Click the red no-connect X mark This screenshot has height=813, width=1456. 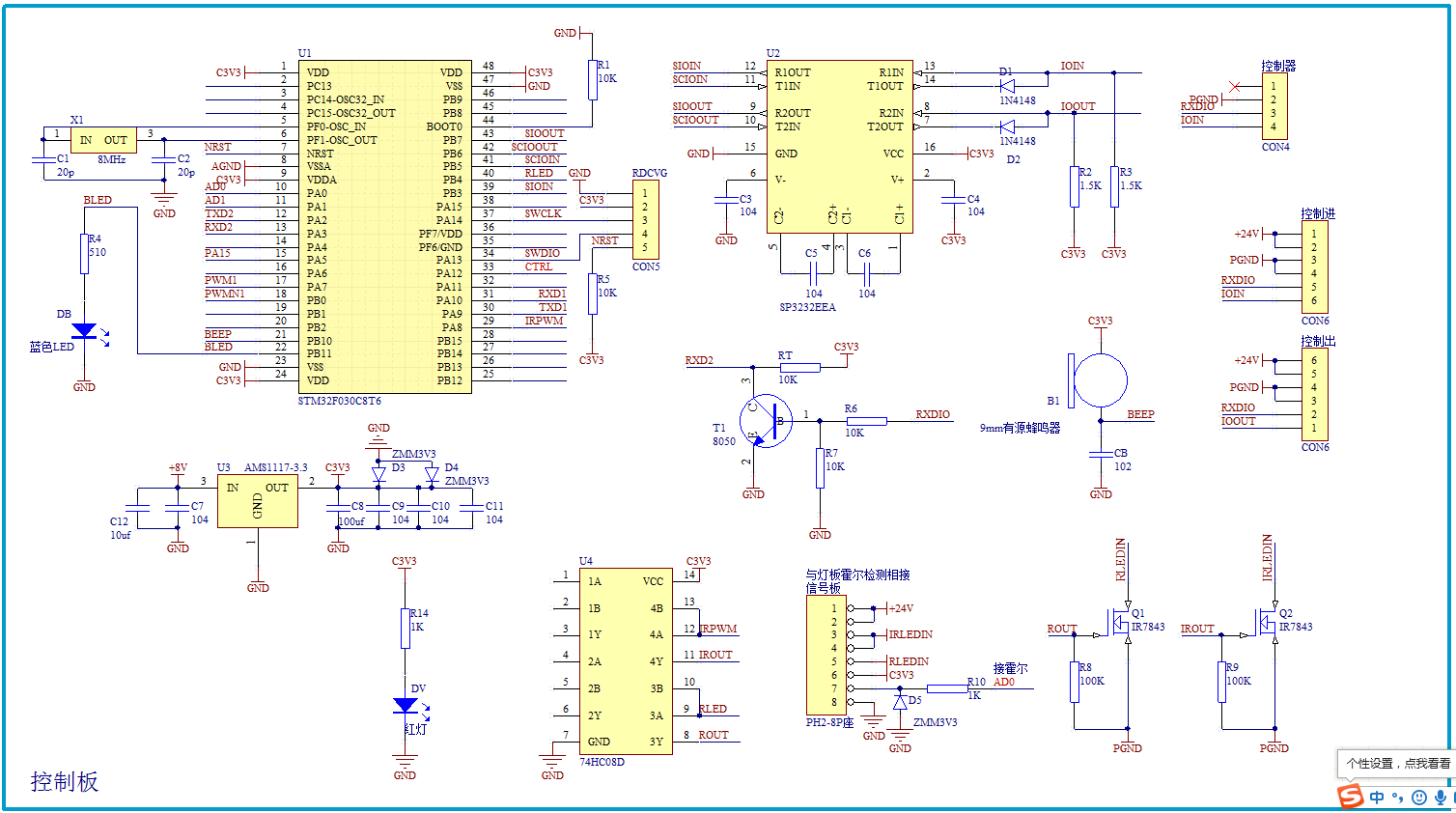pos(1234,87)
